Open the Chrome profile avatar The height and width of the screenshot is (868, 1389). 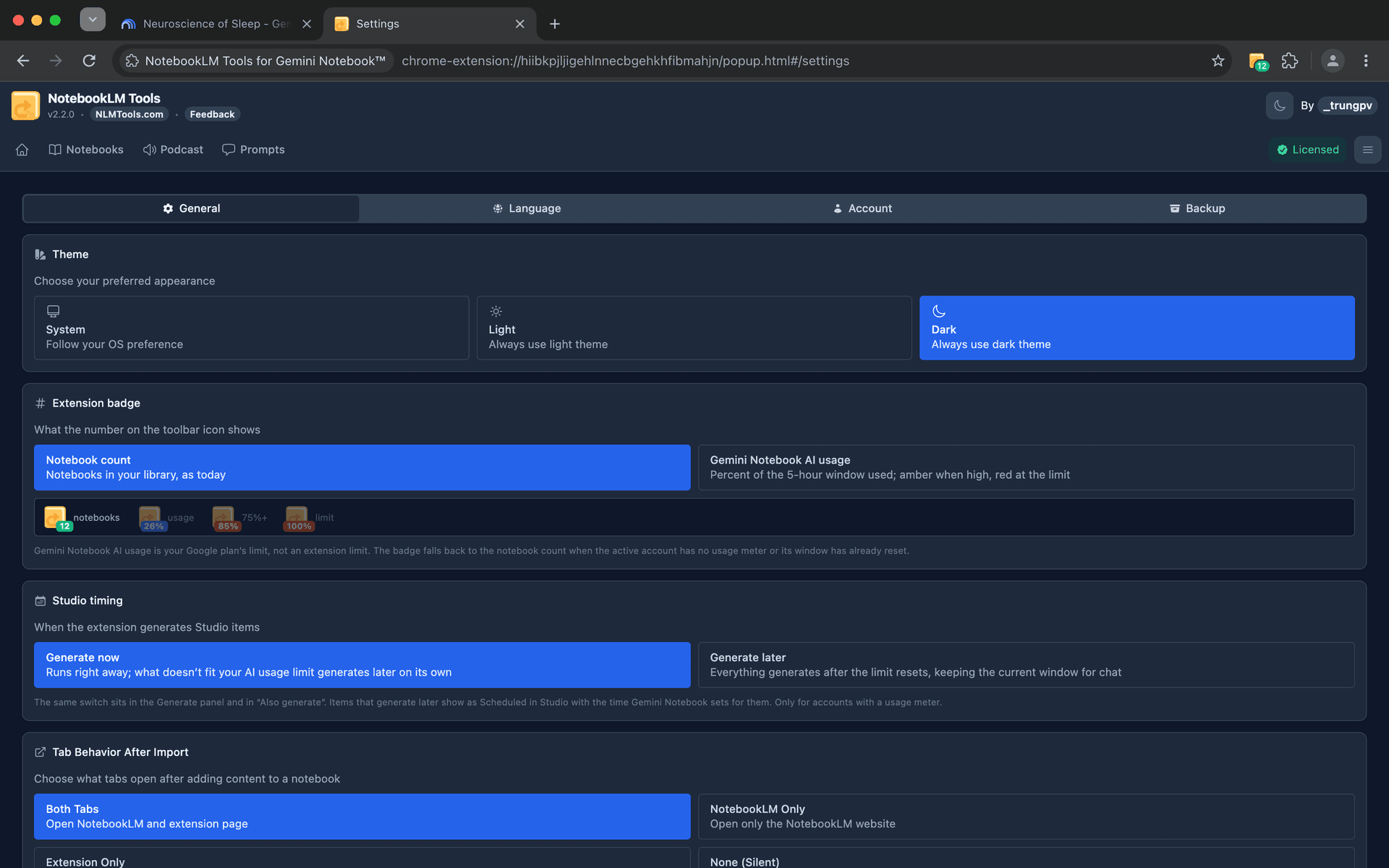coord(1333,61)
